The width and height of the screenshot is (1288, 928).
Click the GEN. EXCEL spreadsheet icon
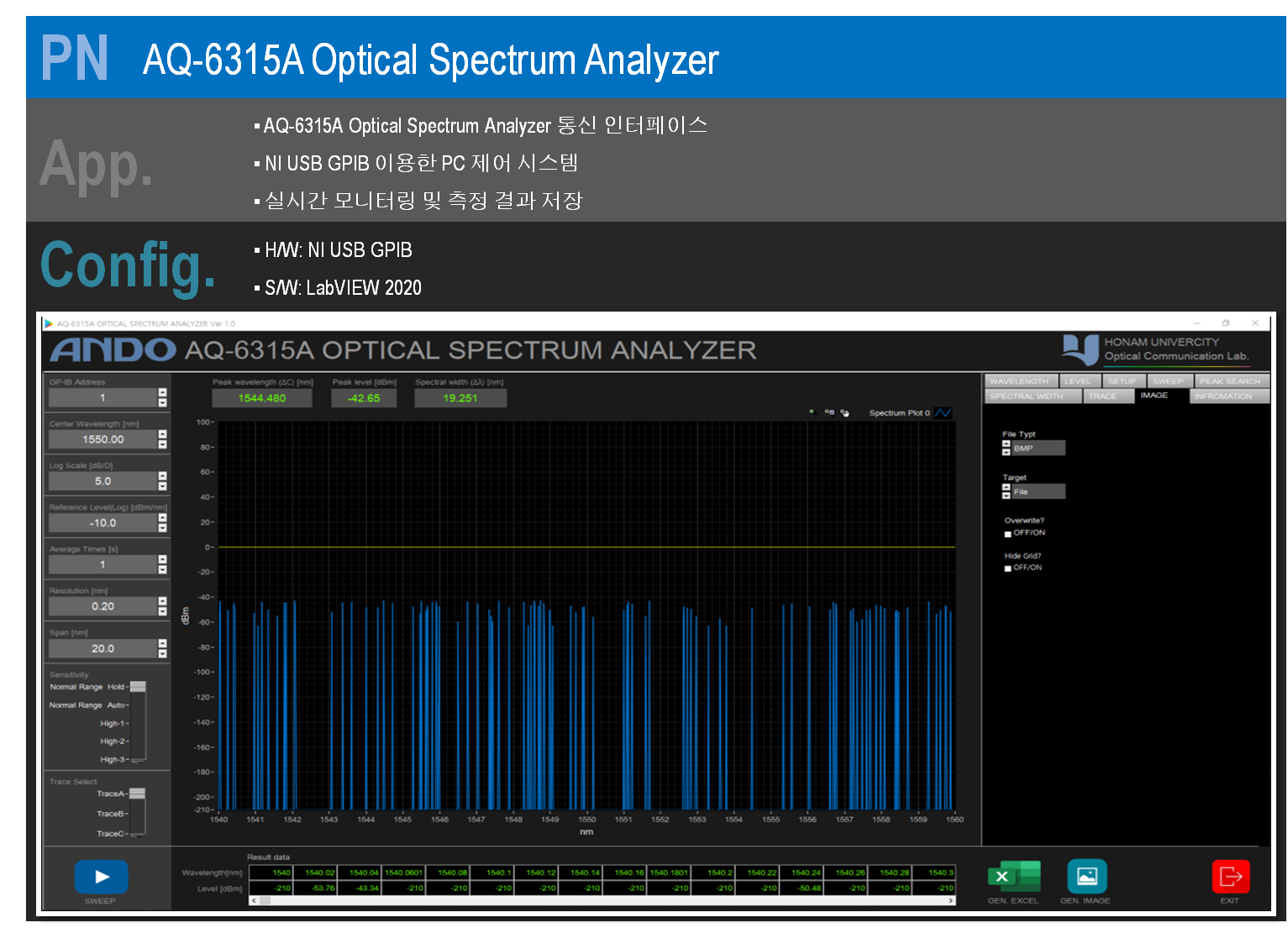[1013, 877]
